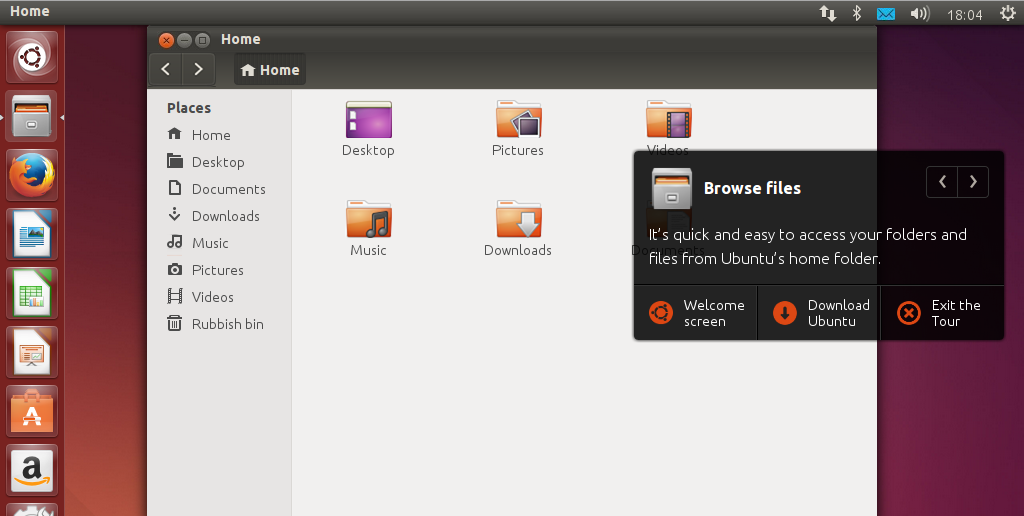Click the 18:04 clock indicator

tap(965, 14)
